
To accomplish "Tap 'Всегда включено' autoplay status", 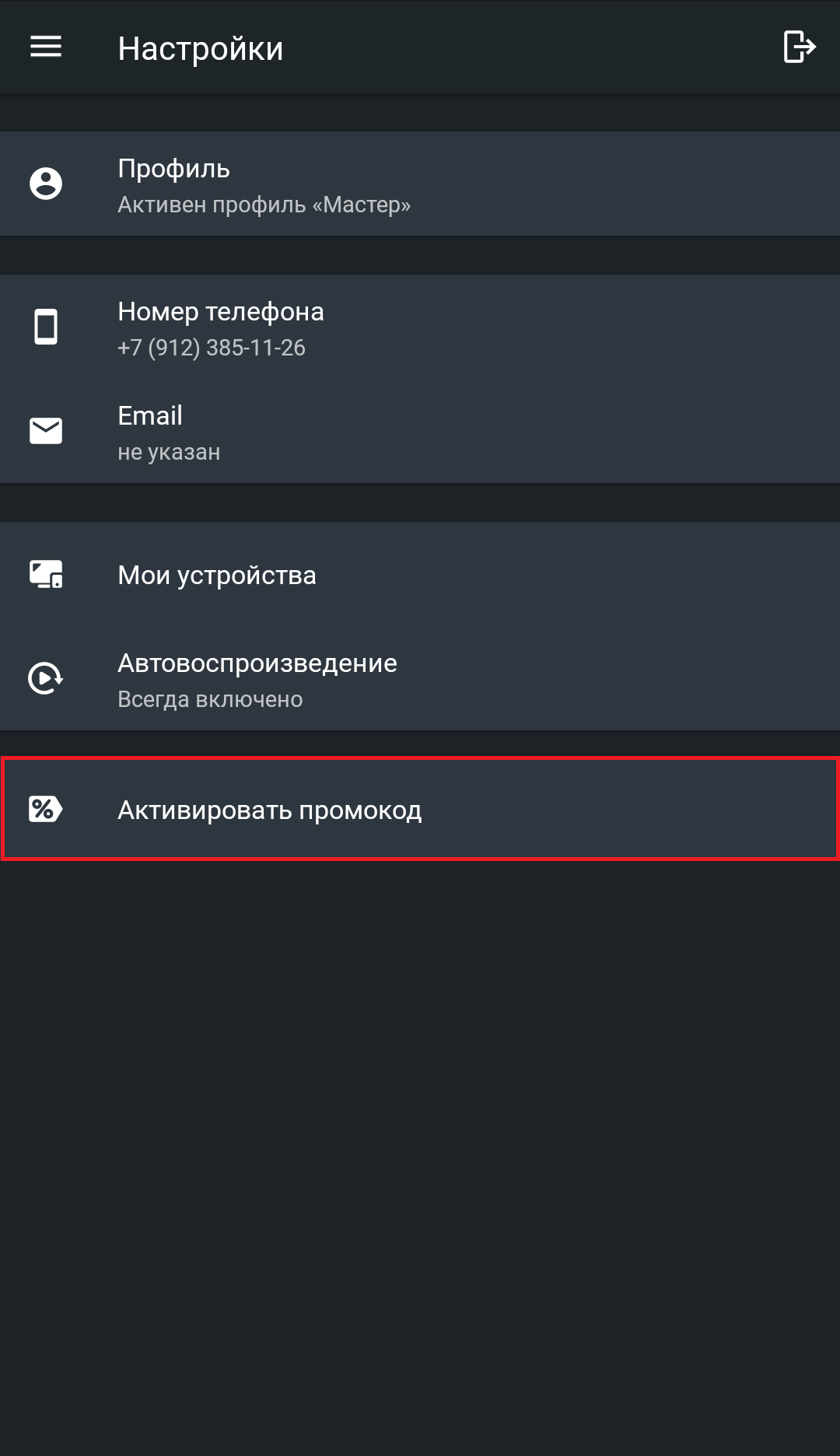I will point(210,699).
